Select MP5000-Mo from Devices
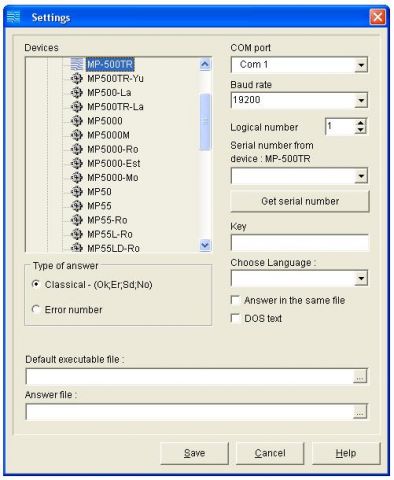The image size is (394, 480). point(113,177)
